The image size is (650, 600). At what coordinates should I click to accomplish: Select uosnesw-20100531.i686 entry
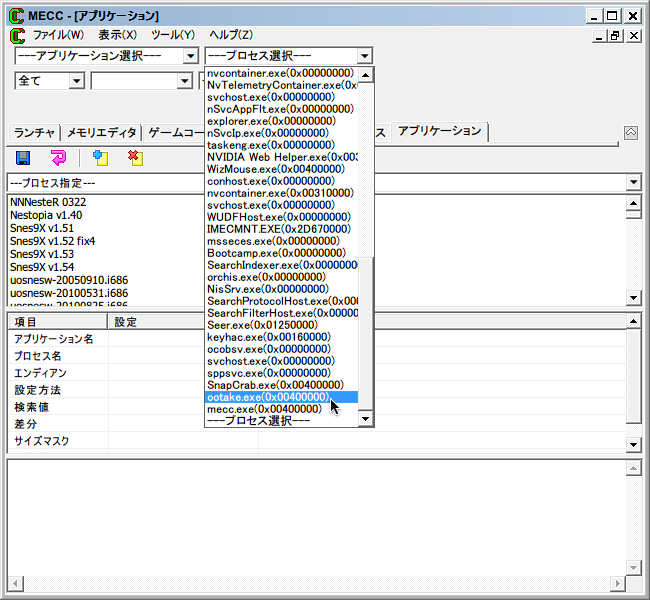[x=69, y=293]
